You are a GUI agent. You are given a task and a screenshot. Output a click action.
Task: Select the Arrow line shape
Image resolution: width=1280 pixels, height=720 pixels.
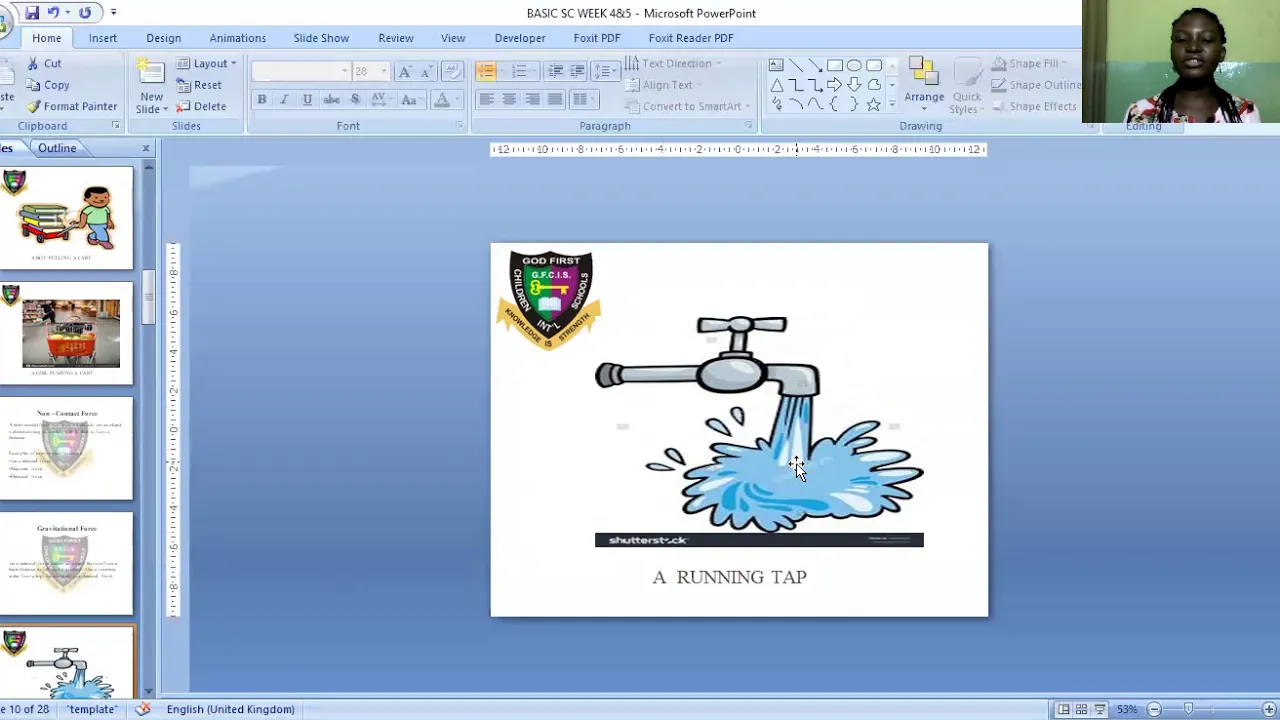point(815,66)
